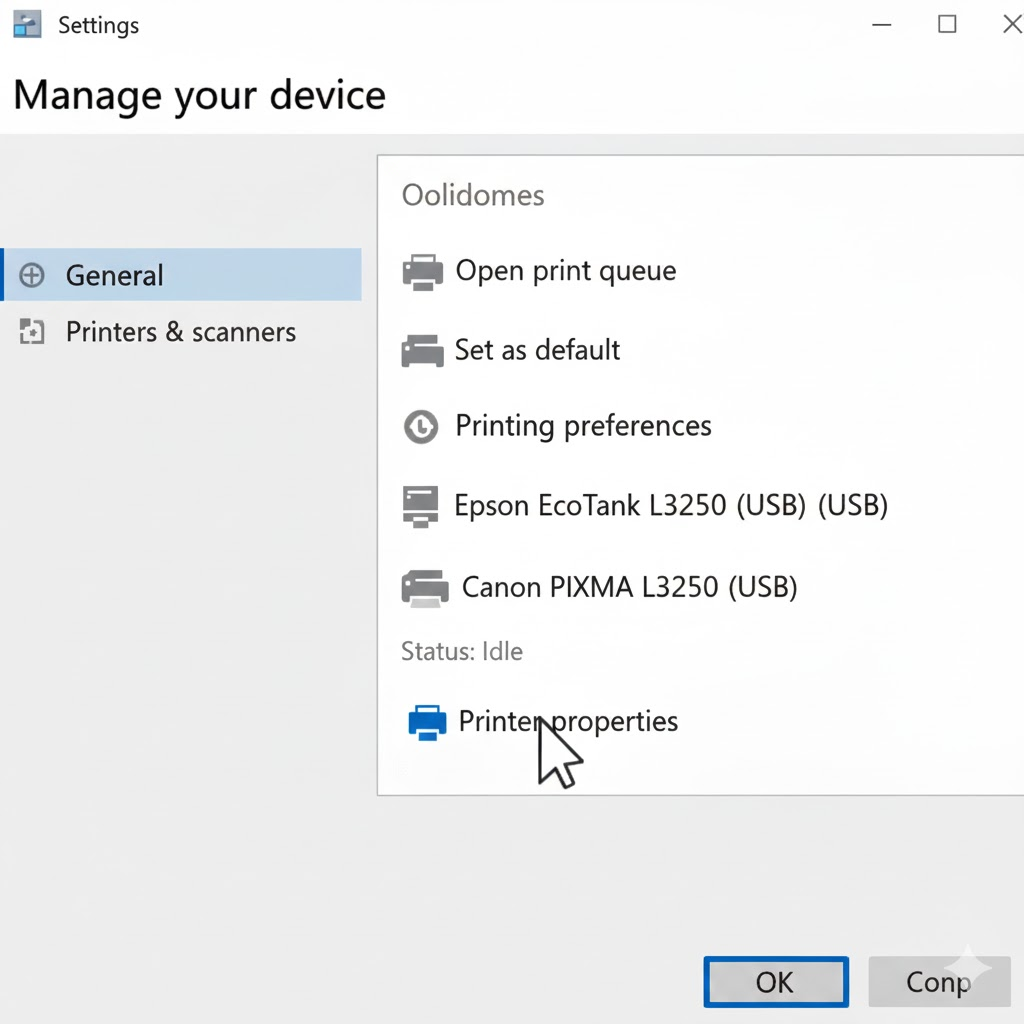The image size is (1024, 1024).
Task: Click the blue Printer properties icon
Action: 427,722
